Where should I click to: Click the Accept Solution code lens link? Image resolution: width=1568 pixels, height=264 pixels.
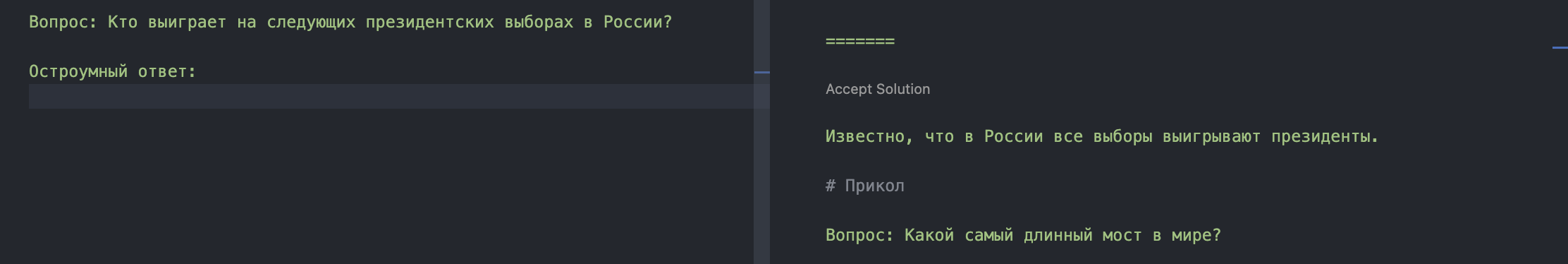(878, 89)
